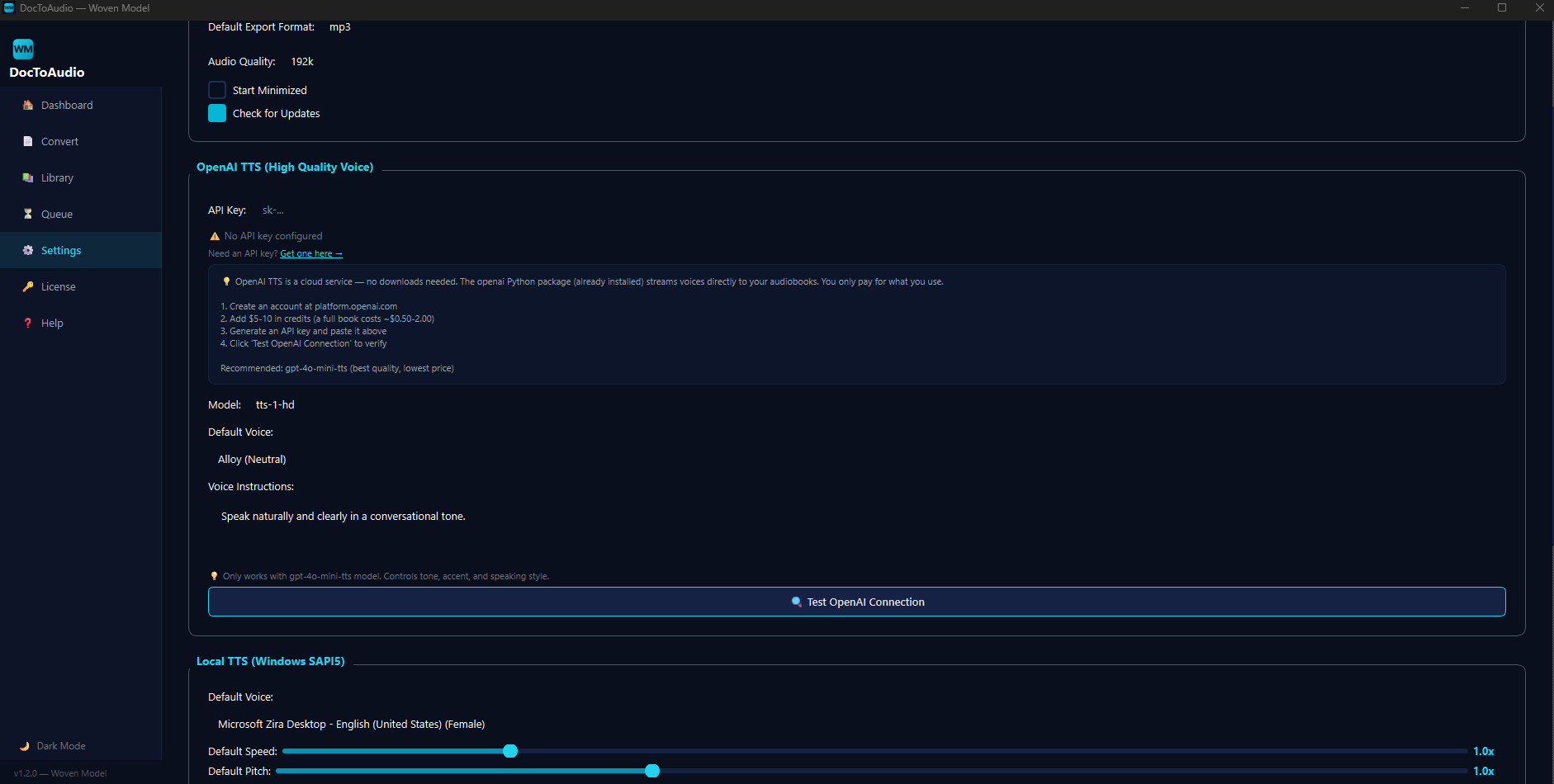The height and width of the screenshot is (784, 1554).
Task: Close the DocToAudio window
Action: 1539,7
